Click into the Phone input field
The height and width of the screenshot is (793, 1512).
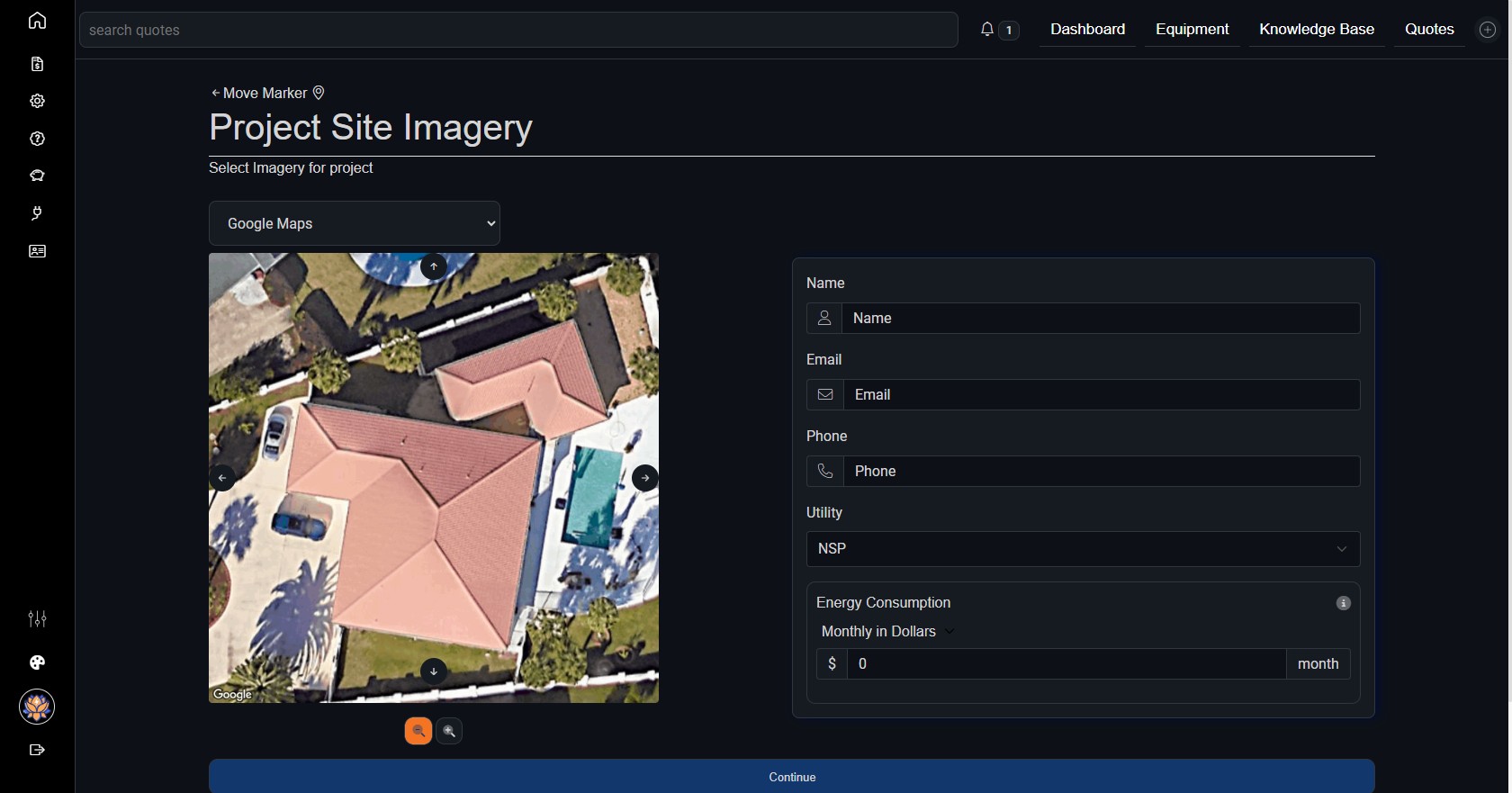(x=1102, y=472)
